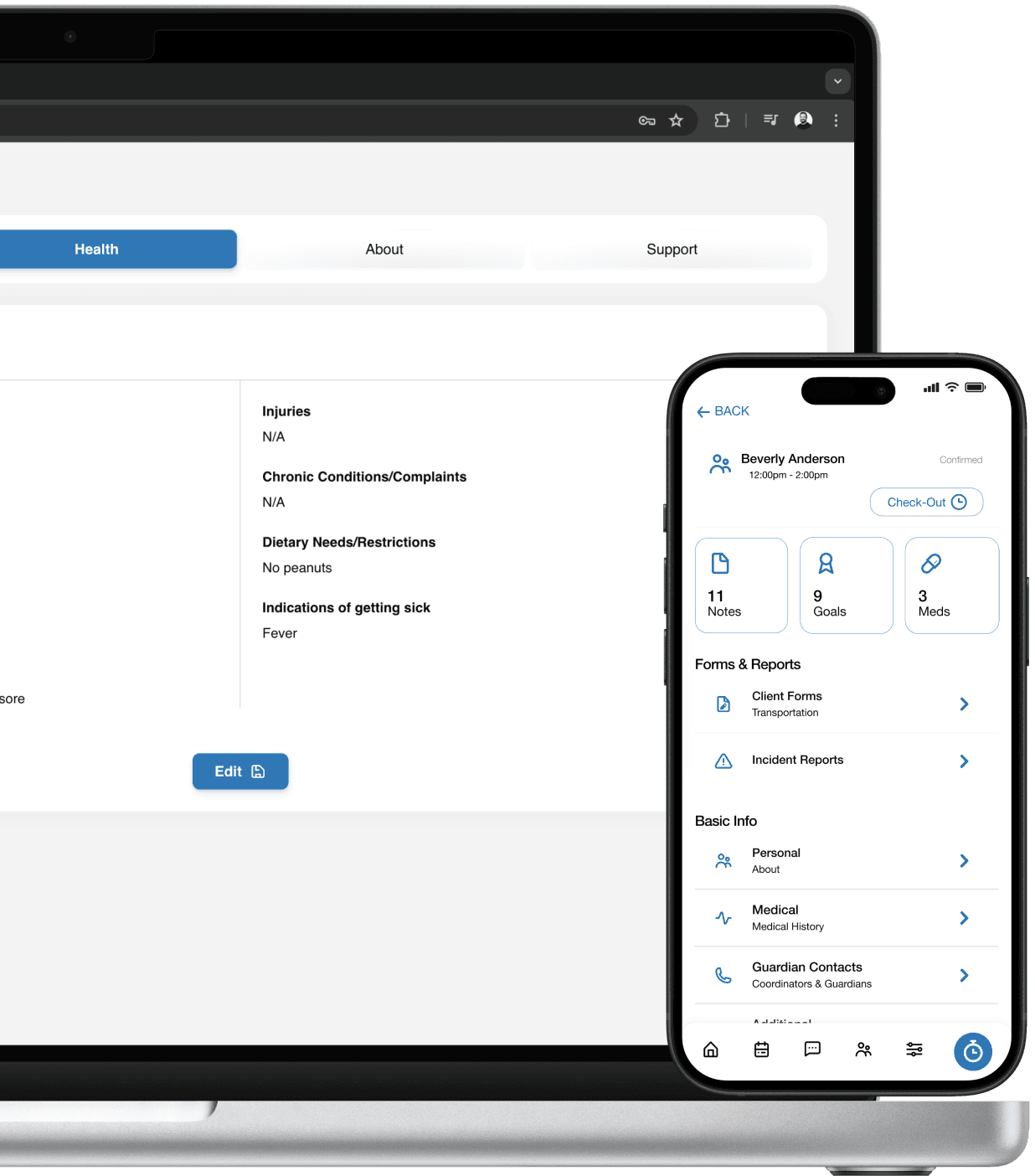Tap the Check-Out button
The height and width of the screenshot is (1176, 1035).
coord(926,503)
